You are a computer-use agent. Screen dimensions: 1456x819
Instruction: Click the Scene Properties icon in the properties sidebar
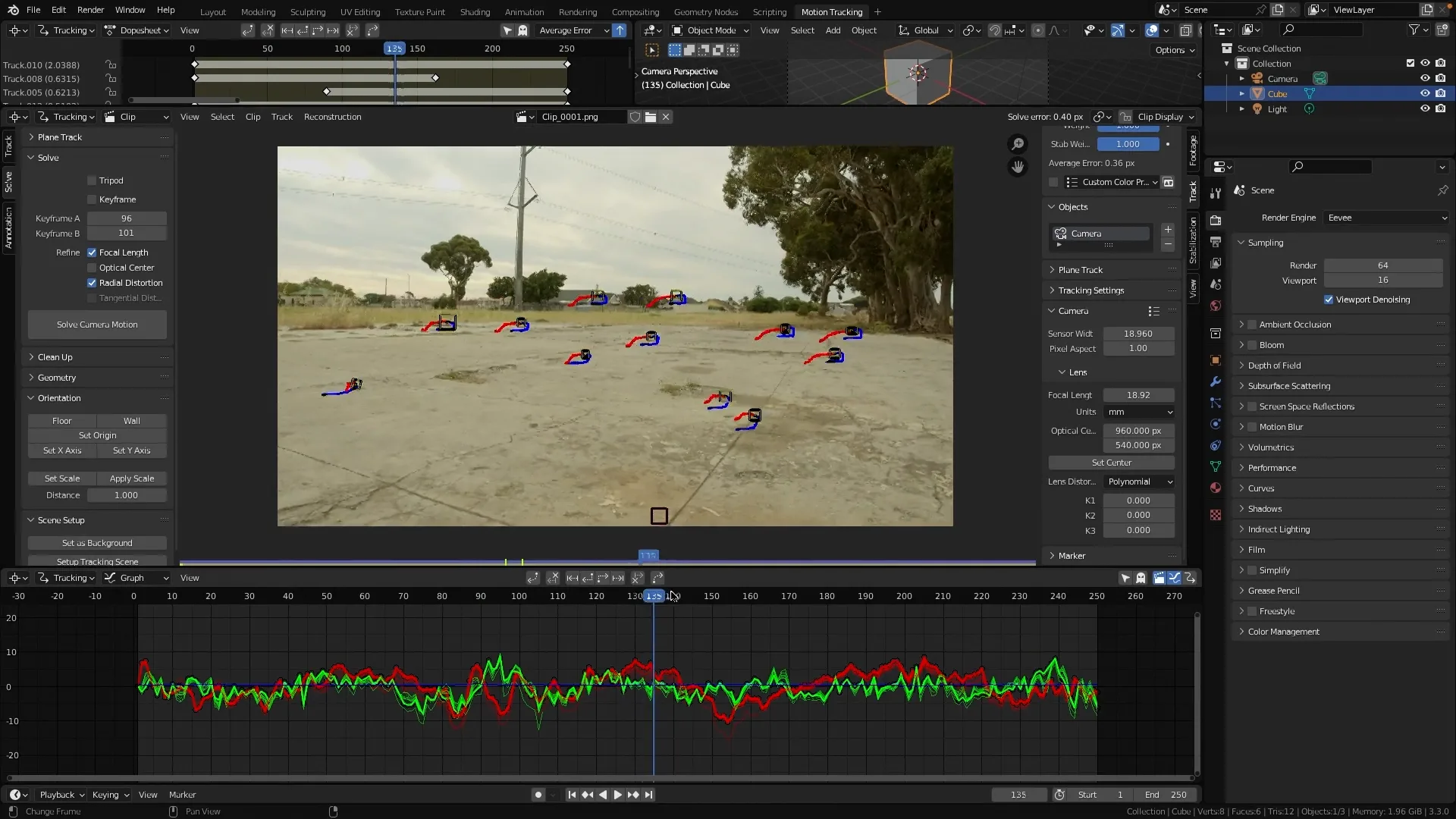tap(1216, 284)
